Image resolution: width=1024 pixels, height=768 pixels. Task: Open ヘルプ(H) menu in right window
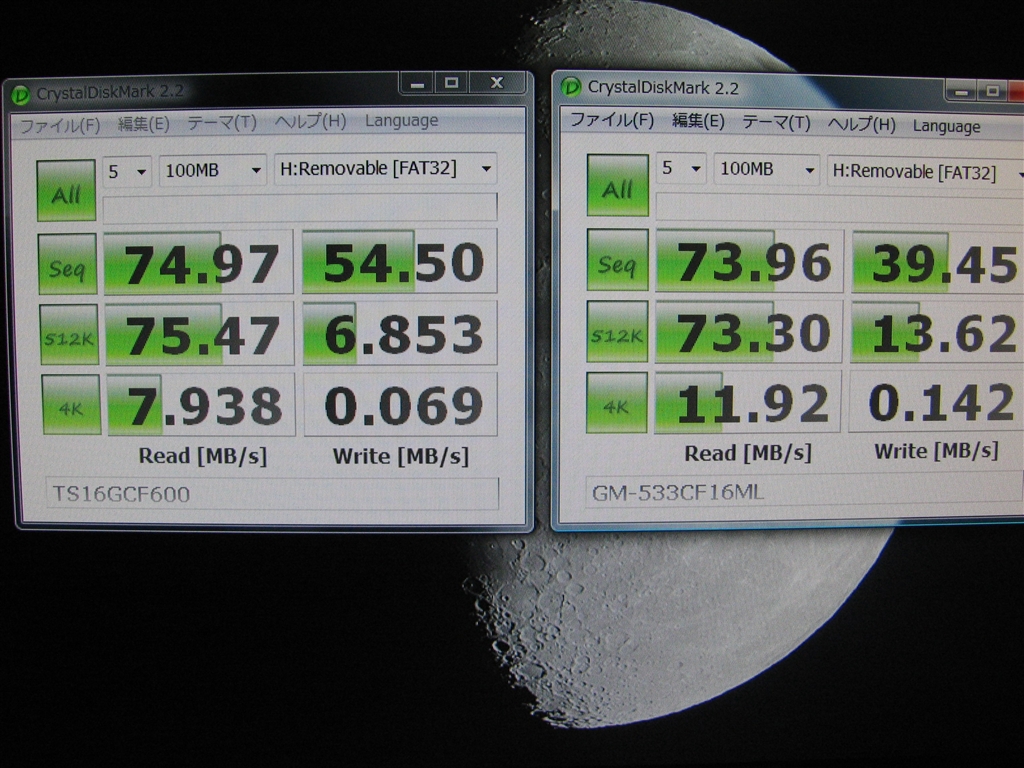tap(862, 124)
